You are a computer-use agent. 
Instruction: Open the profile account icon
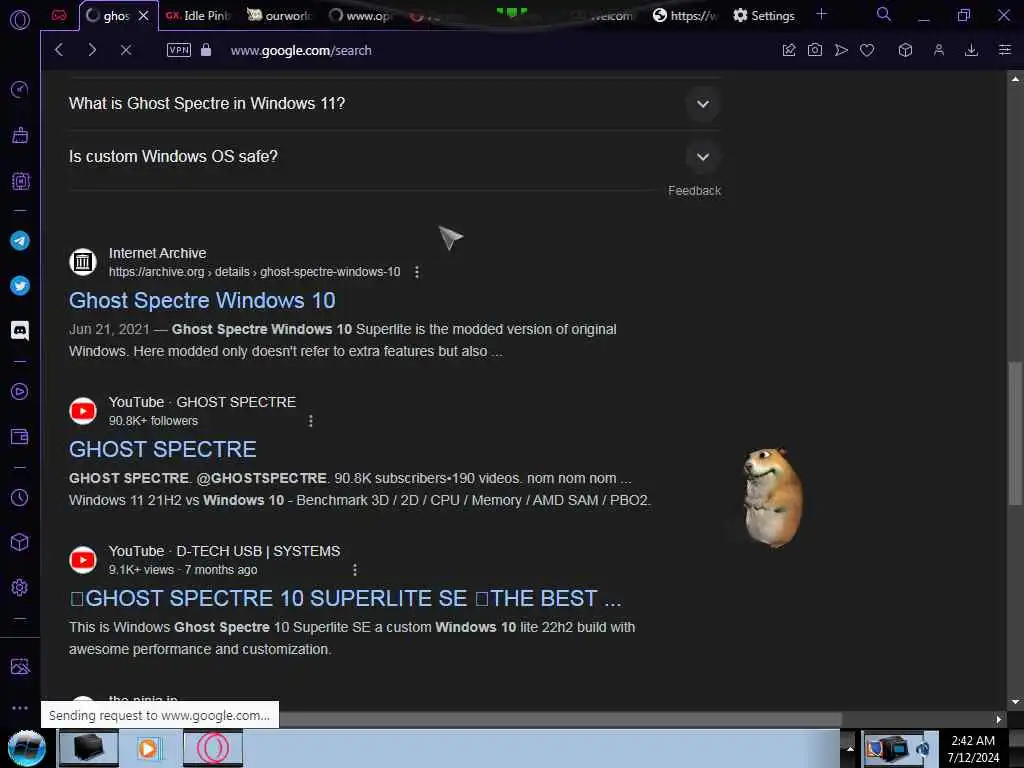938,50
